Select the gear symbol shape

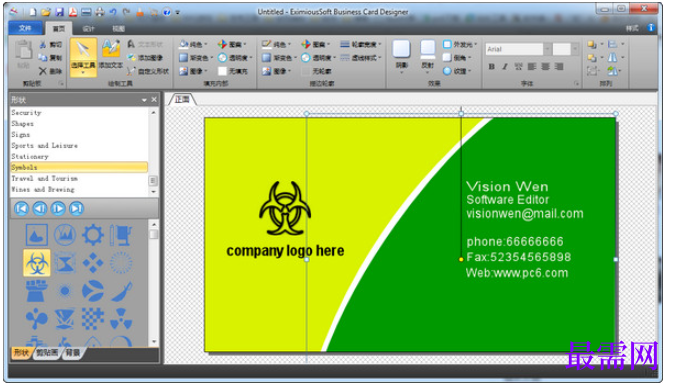(93, 235)
